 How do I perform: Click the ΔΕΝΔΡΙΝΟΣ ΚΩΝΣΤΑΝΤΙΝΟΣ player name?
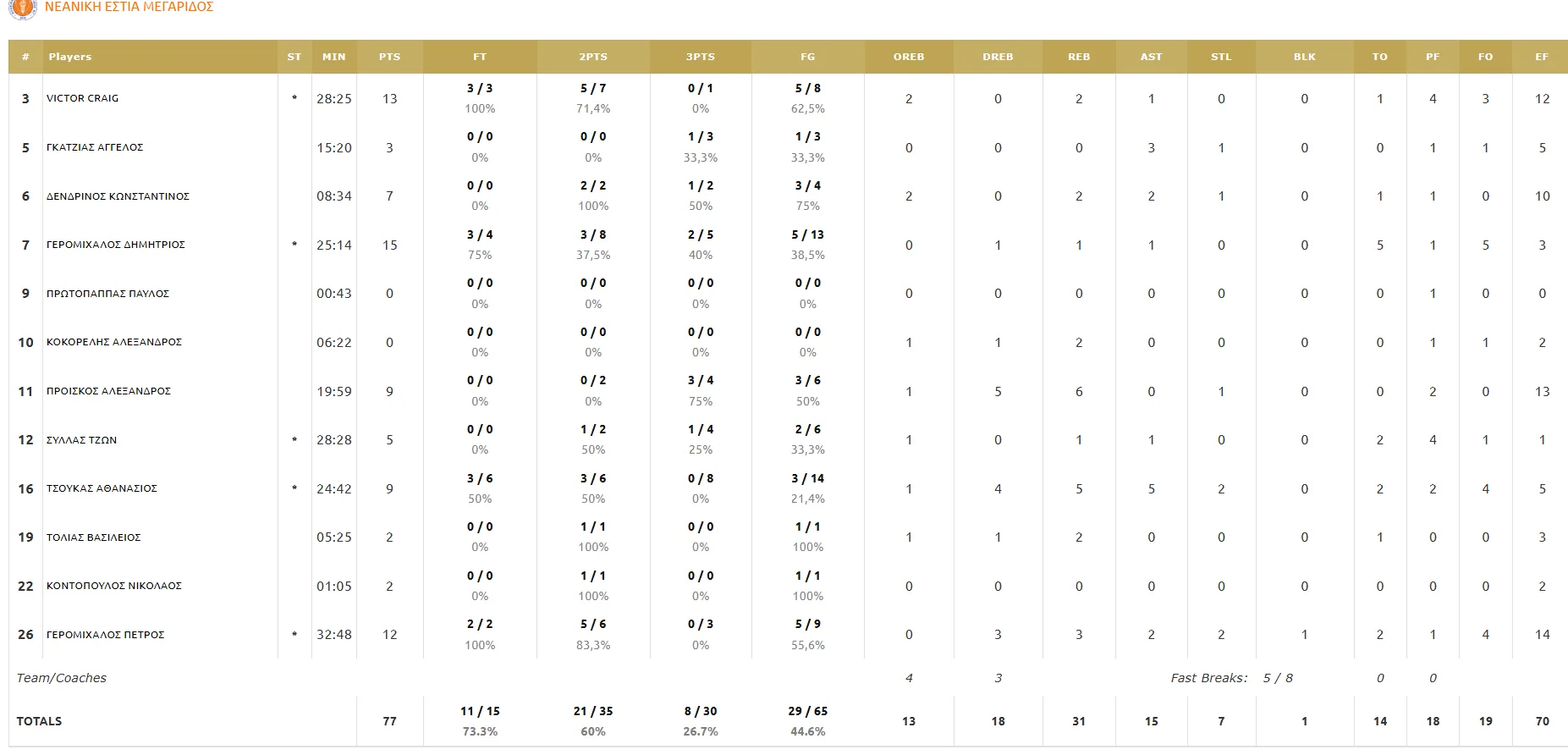[118, 196]
